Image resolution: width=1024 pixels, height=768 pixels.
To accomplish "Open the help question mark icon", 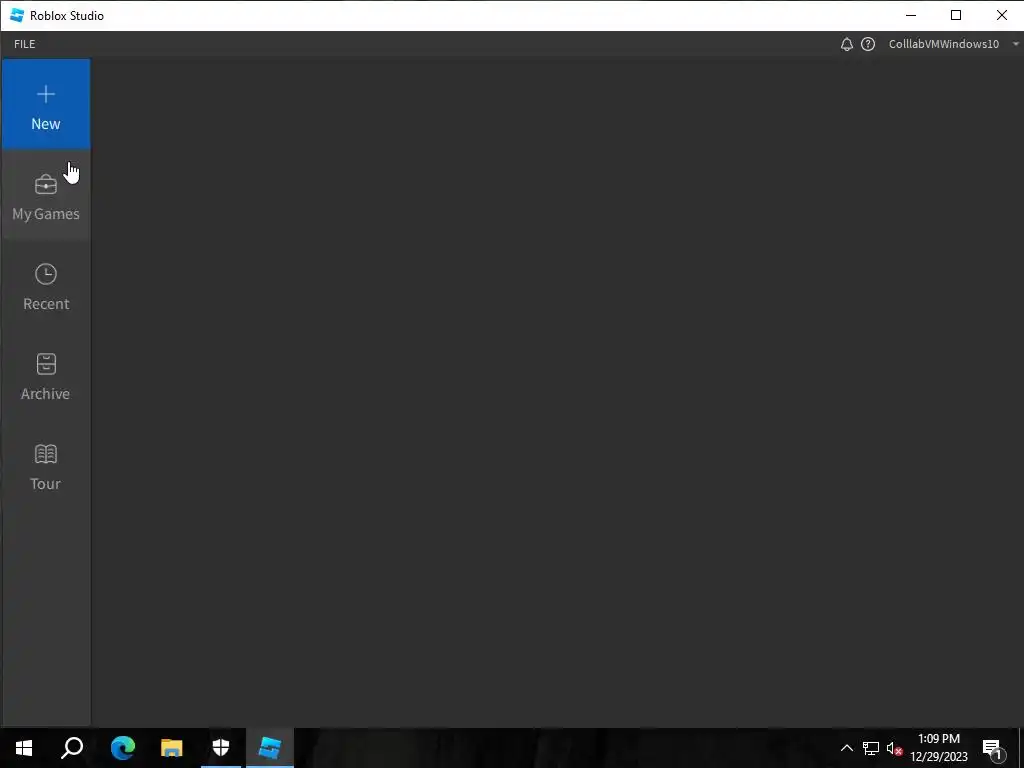I will pos(868,44).
